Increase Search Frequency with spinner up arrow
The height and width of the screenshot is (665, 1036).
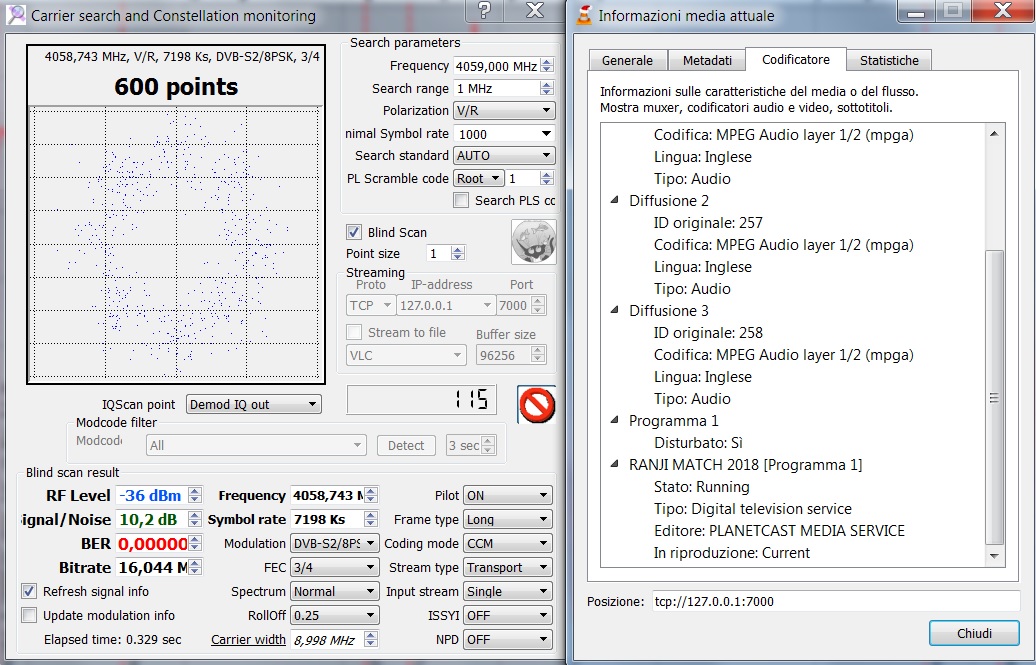[547, 62]
